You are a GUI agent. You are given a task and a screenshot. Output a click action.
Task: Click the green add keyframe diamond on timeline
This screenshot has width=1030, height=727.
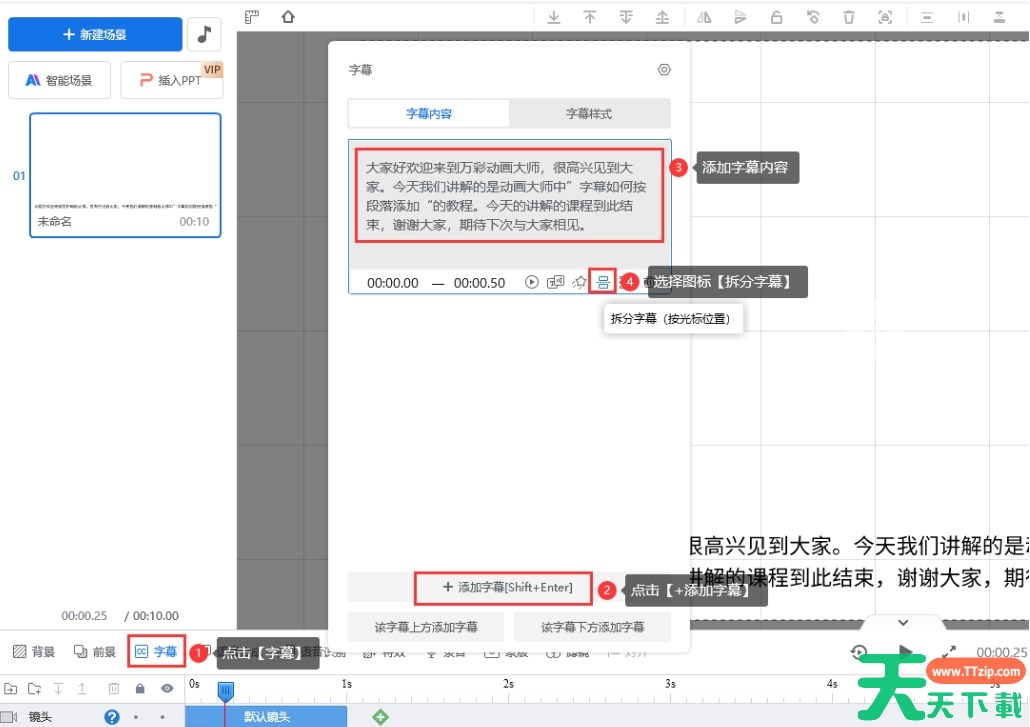click(380, 716)
